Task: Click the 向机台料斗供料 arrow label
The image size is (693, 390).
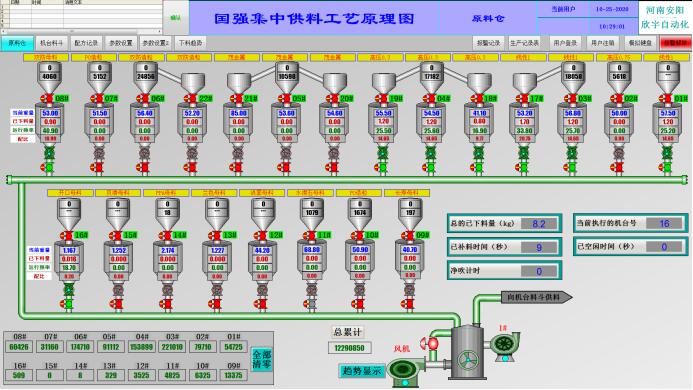Action: pos(536,297)
